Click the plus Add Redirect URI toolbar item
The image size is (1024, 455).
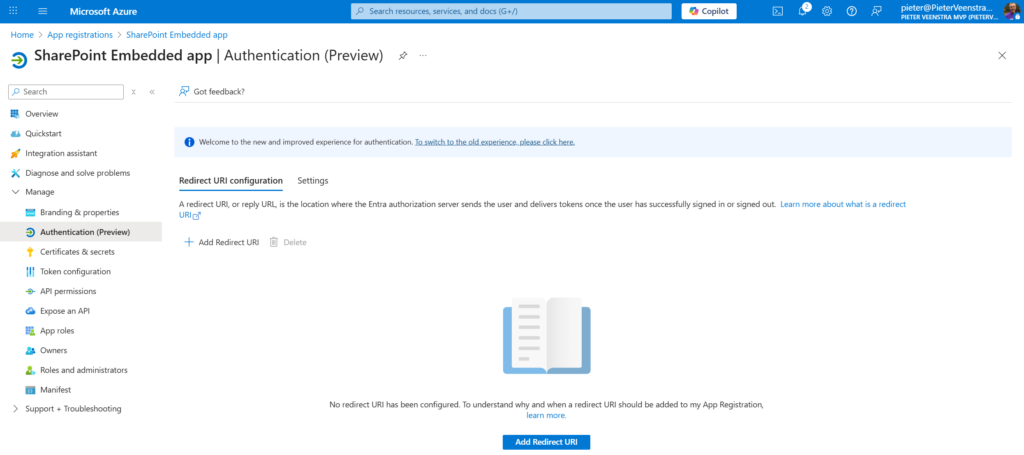coord(221,242)
